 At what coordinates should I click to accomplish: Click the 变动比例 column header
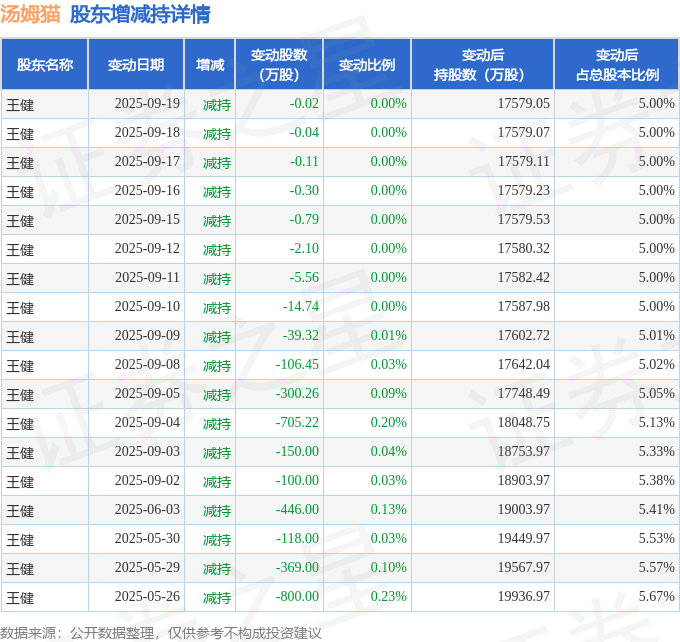(367, 65)
